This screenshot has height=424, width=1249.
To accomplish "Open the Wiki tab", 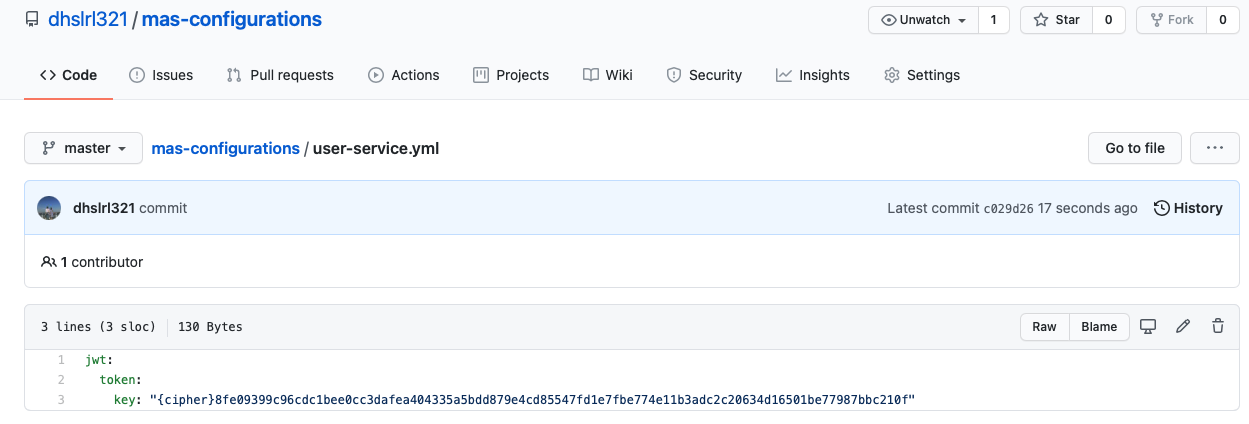I will pos(608,75).
